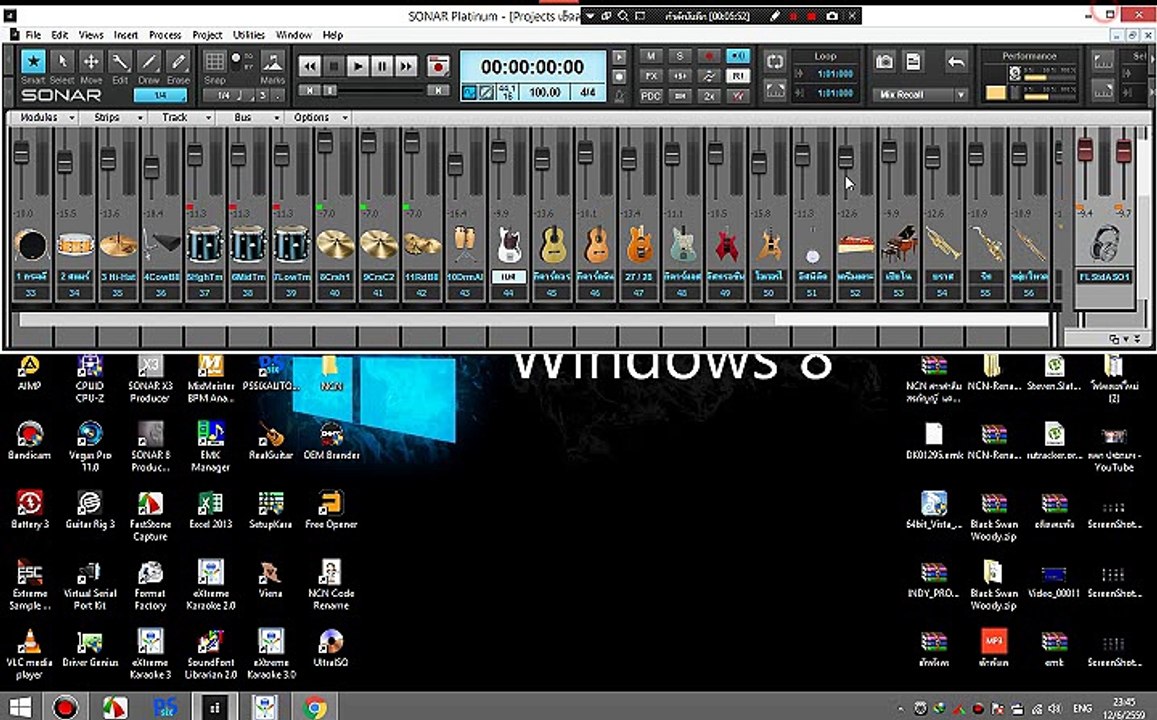Screen dimensions: 1157x720
Task: Open the Utilities menu
Action: (x=249, y=35)
